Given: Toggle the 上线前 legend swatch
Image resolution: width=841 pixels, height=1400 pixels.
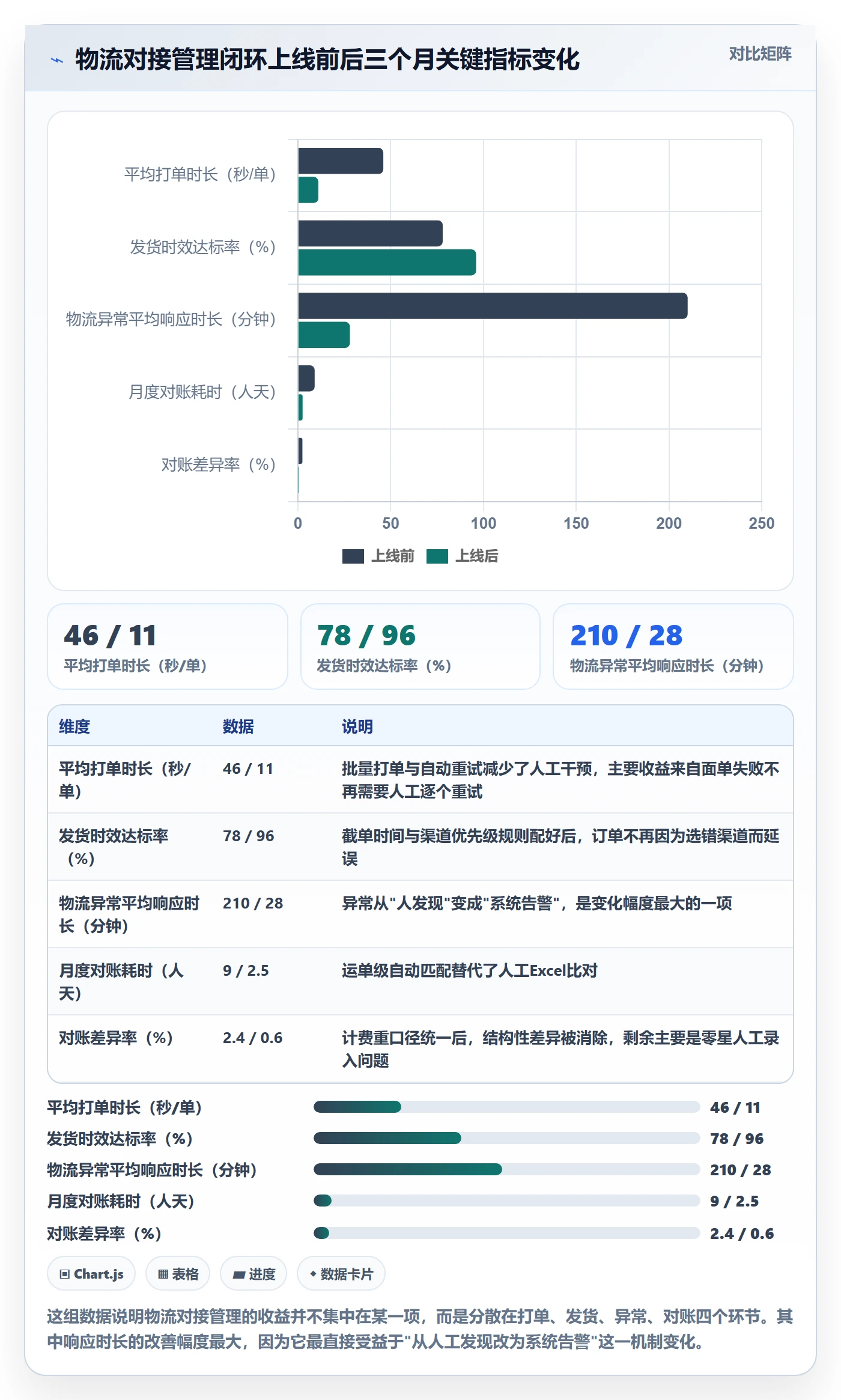Looking at the screenshot, I should (353, 556).
